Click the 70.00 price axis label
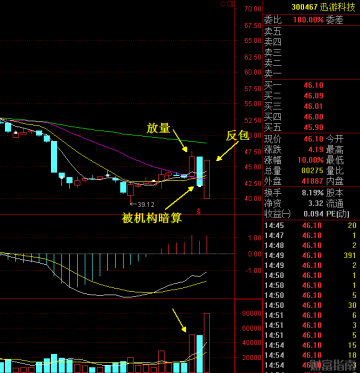Viewport: 360px width, 373px height. (x=252, y=9)
